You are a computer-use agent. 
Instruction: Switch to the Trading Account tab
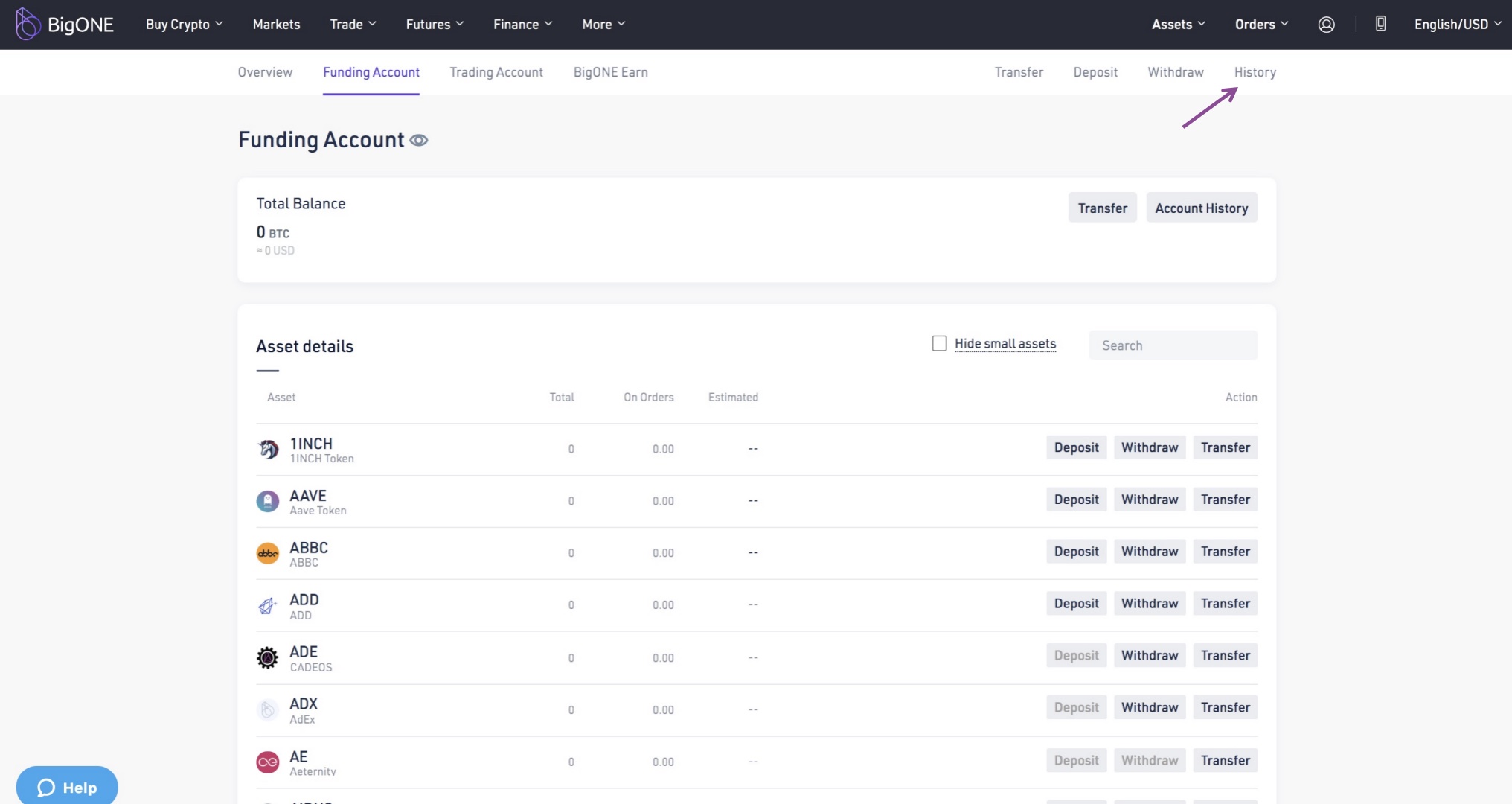point(496,72)
